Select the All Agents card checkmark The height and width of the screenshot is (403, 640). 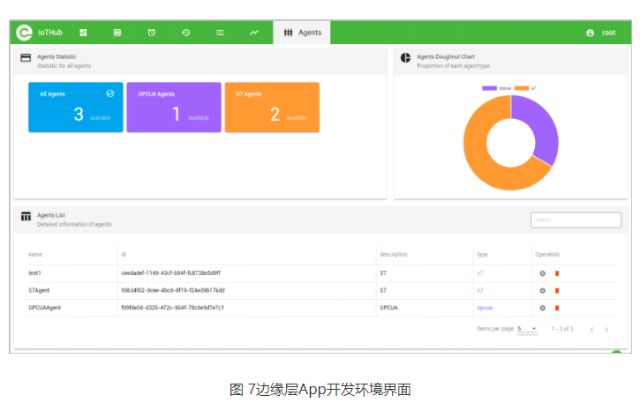(110, 94)
